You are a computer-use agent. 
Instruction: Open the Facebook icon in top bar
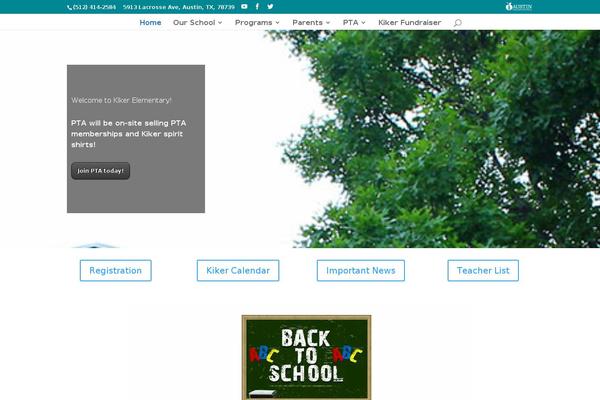pos(257,7)
